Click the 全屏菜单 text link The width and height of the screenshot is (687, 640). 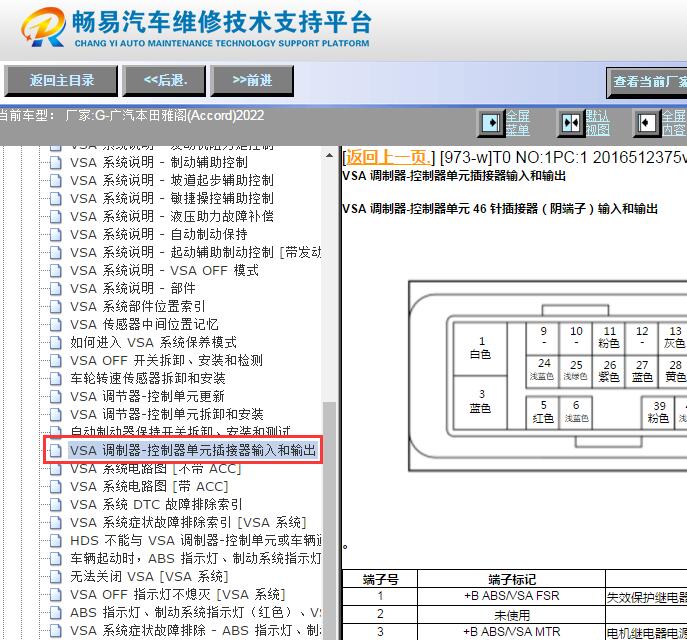(x=517, y=123)
